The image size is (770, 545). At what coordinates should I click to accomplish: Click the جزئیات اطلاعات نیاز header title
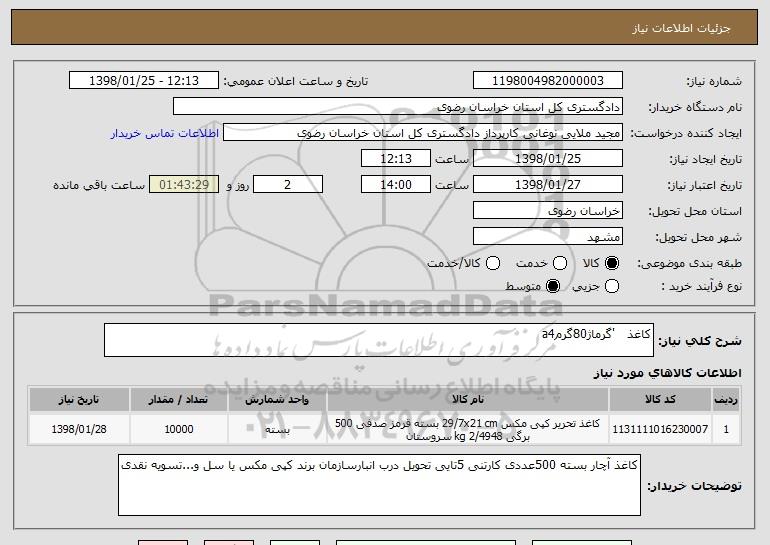[x=681, y=28]
